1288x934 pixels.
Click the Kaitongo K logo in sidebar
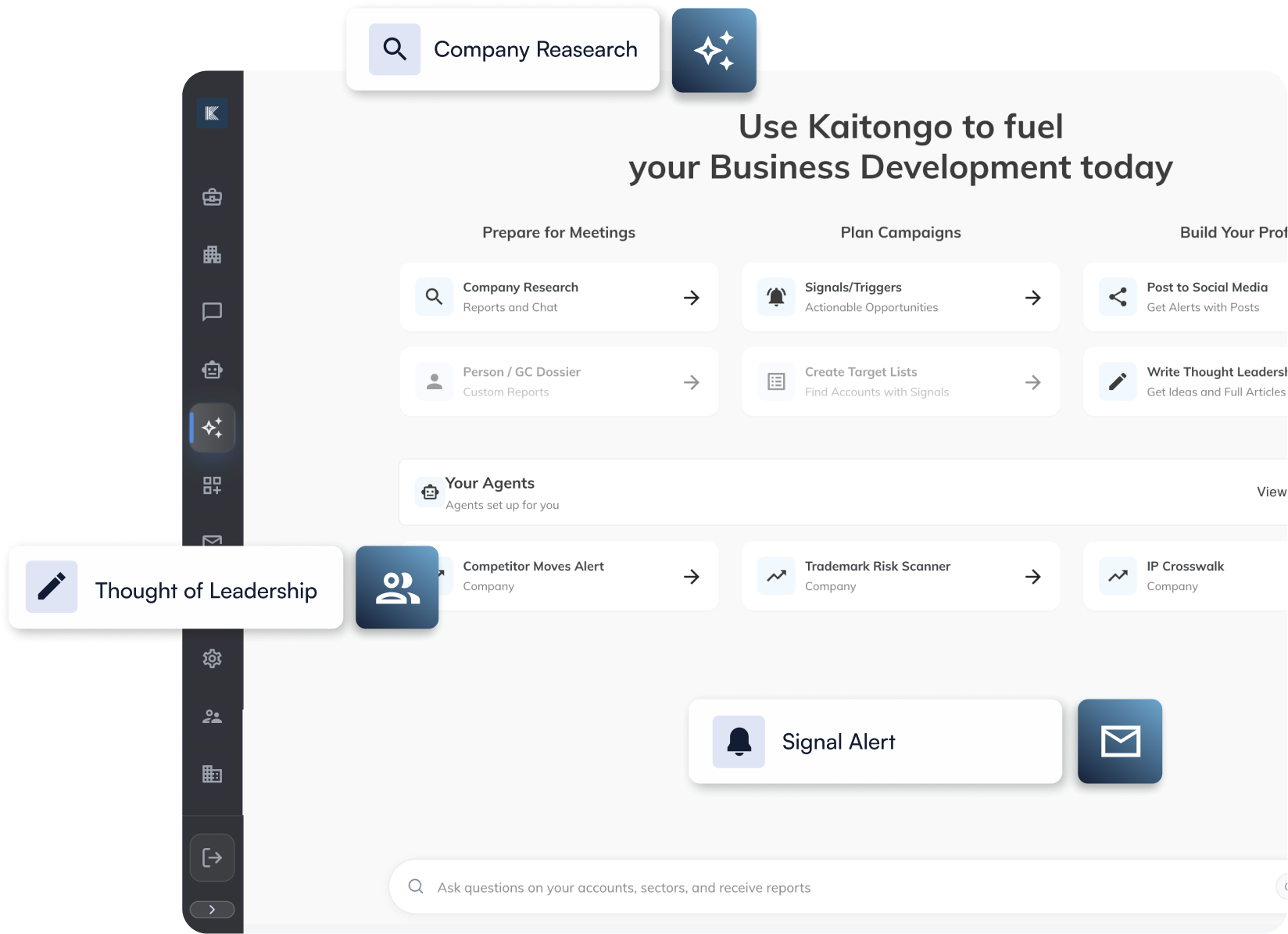point(212,113)
